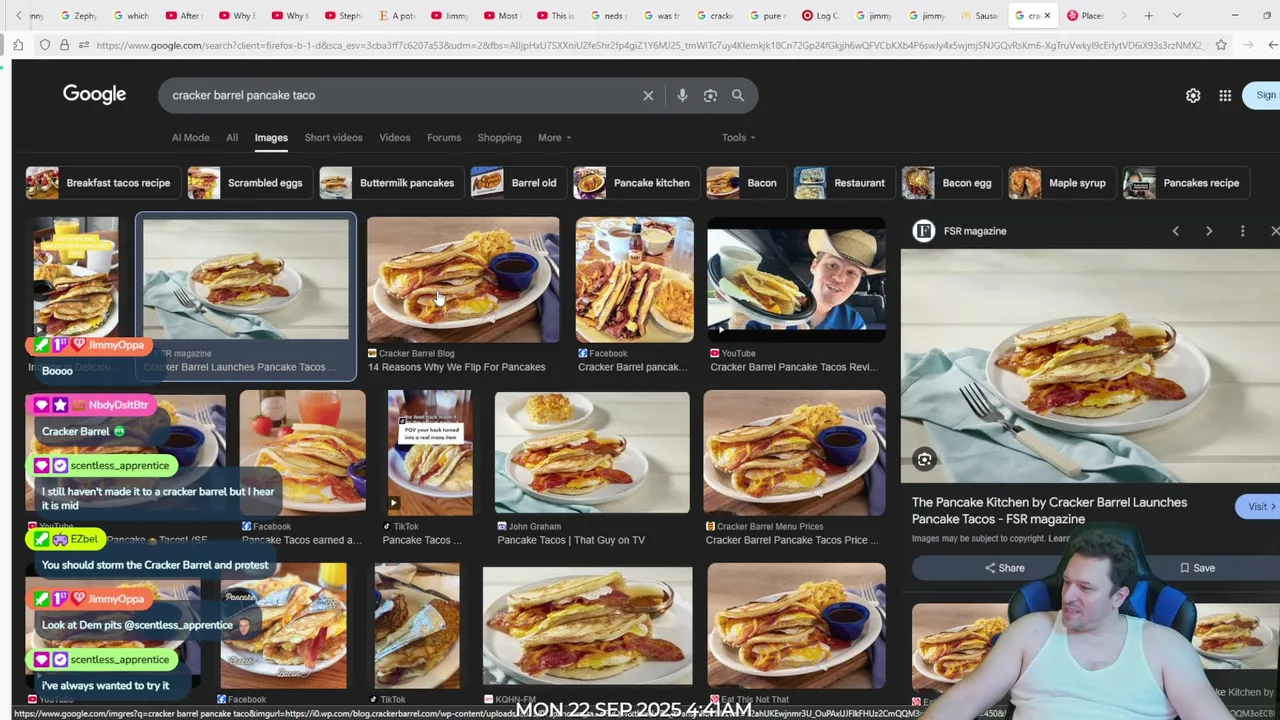Show previous image in preview panel
The image size is (1280, 720).
tap(1175, 231)
